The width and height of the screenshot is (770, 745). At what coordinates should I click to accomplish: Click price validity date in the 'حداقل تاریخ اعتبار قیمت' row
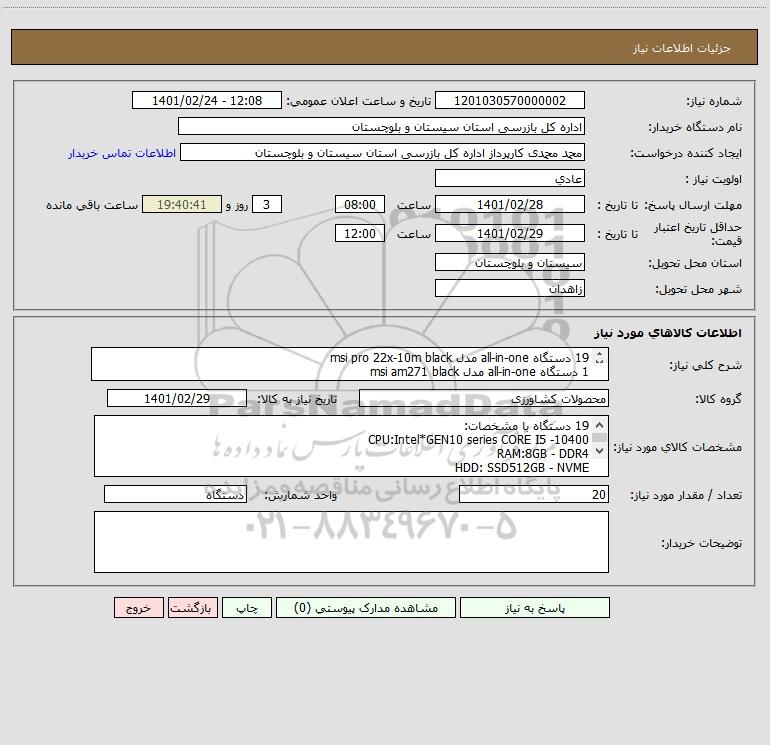[x=510, y=233]
